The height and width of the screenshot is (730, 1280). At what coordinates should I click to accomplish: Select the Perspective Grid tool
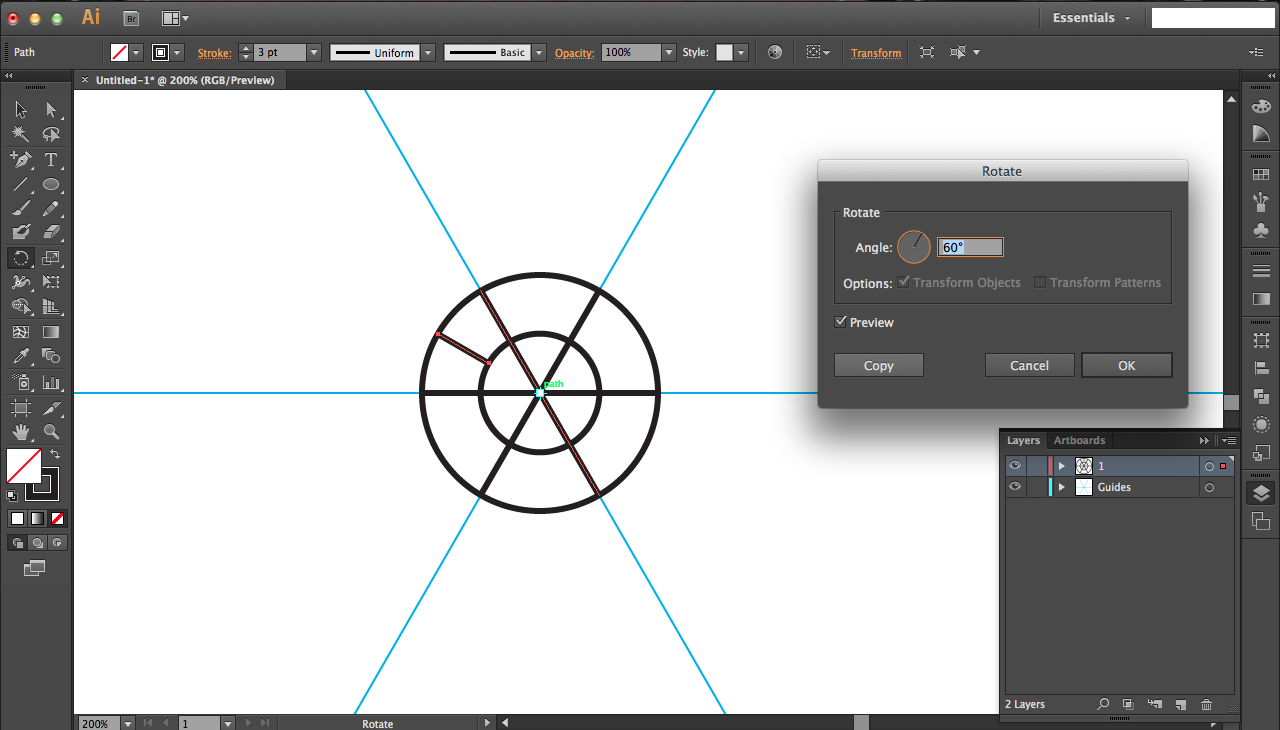tap(51, 307)
